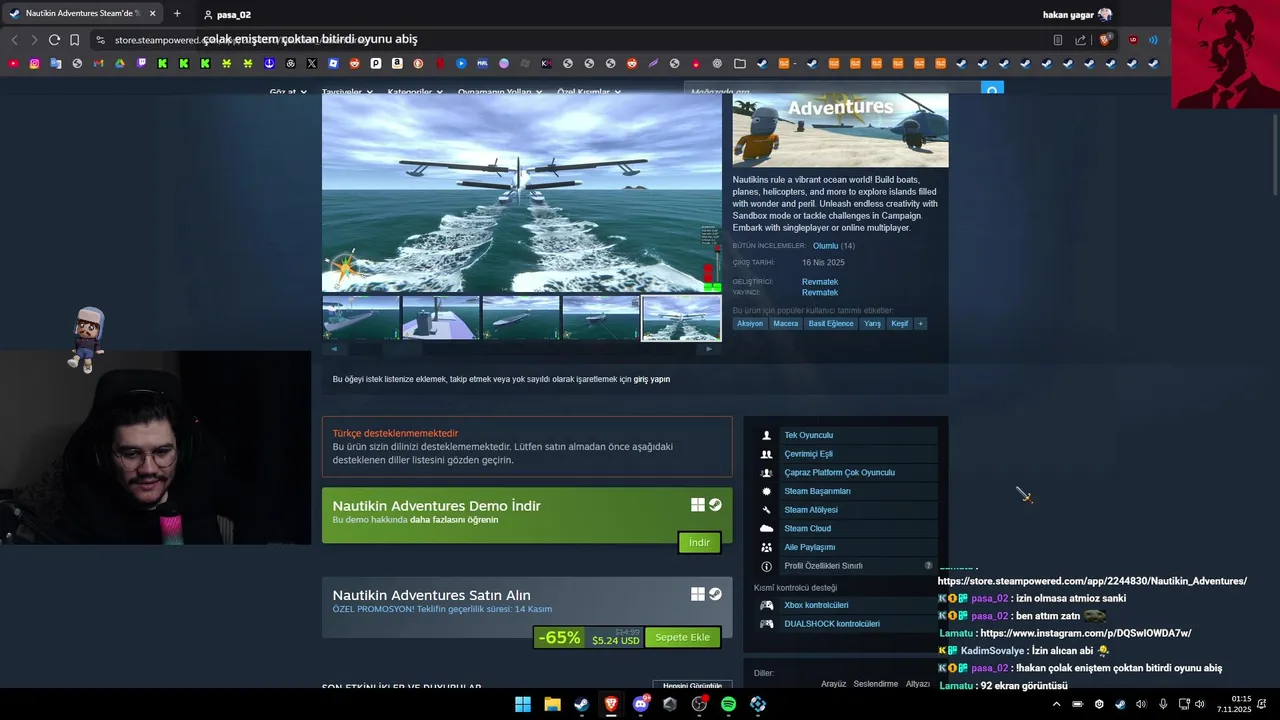Click the Steam Cloud icon
This screenshot has height=720, width=1280.
[767, 528]
